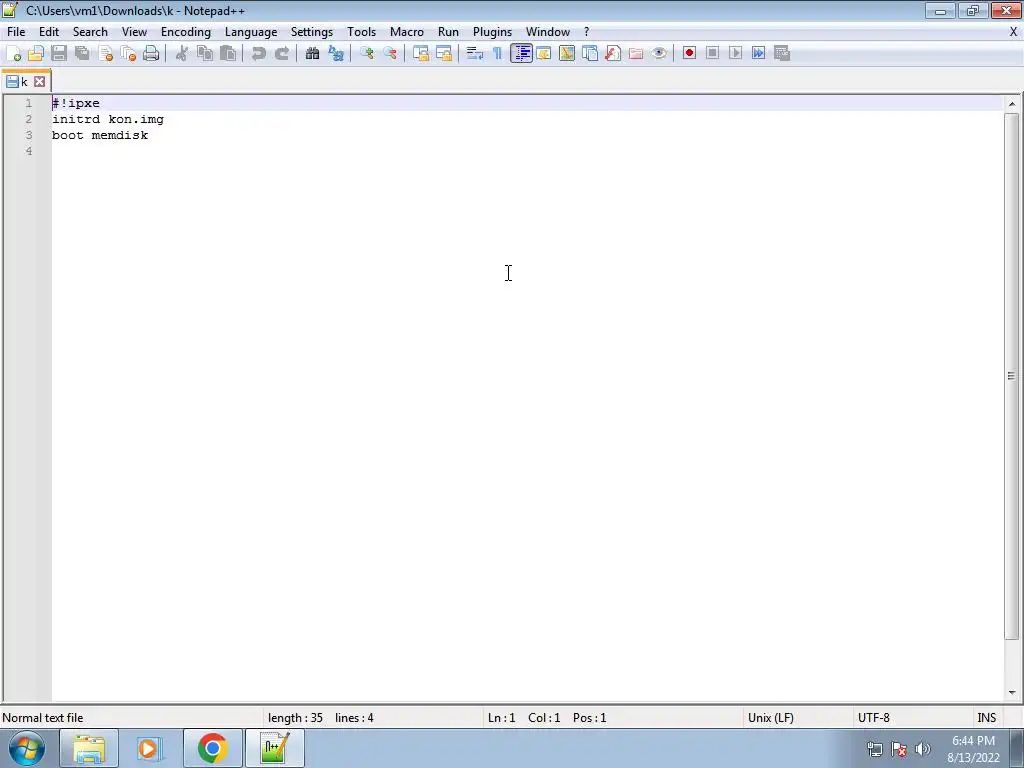Image resolution: width=1024 pixels, height=768 pixels.
Task: Click the Close All toolbar icon
Action: pyautogui.click(x=128, y=54)
